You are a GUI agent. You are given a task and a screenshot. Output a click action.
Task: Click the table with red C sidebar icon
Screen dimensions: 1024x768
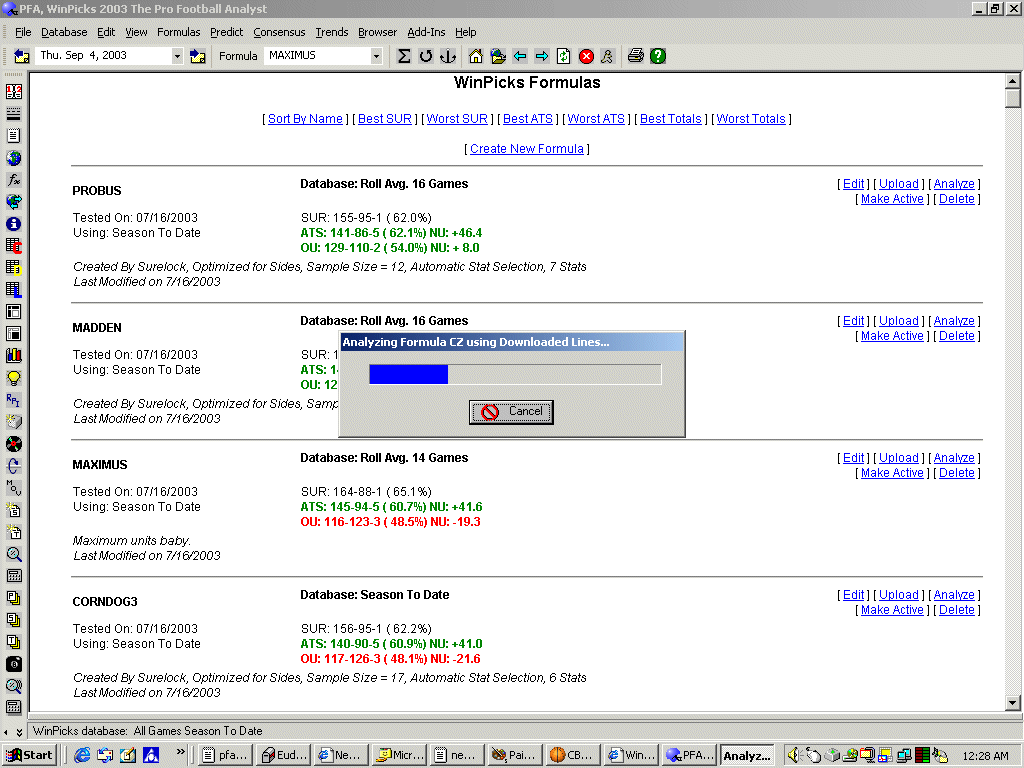coord(13,246)
